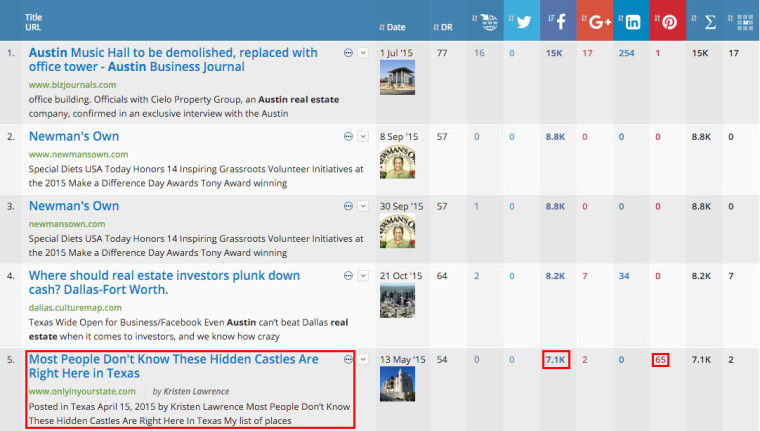Click referring domains count 1 for result 3

click(477, 206)
